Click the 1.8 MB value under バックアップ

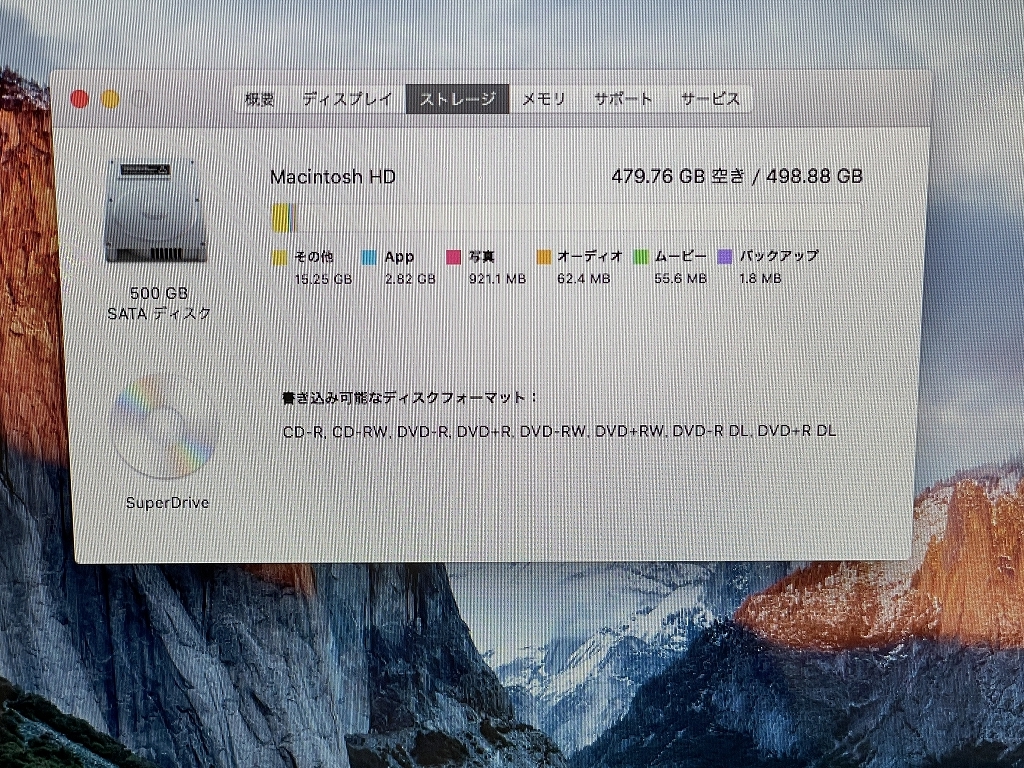(760, 279)
